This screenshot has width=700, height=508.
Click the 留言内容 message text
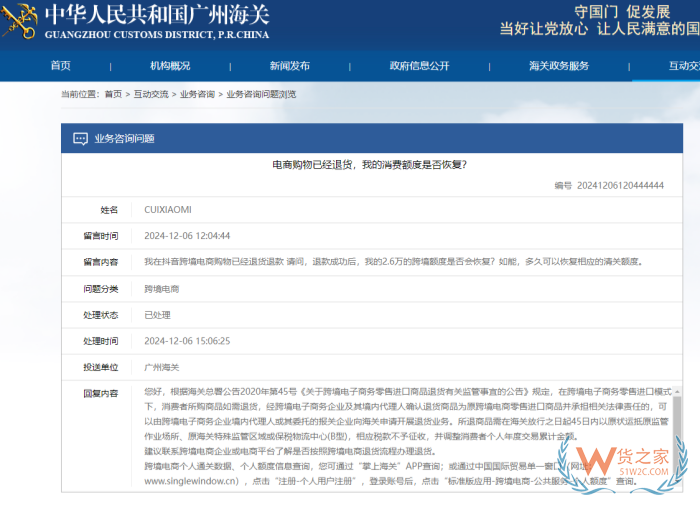tap(393, 262)
